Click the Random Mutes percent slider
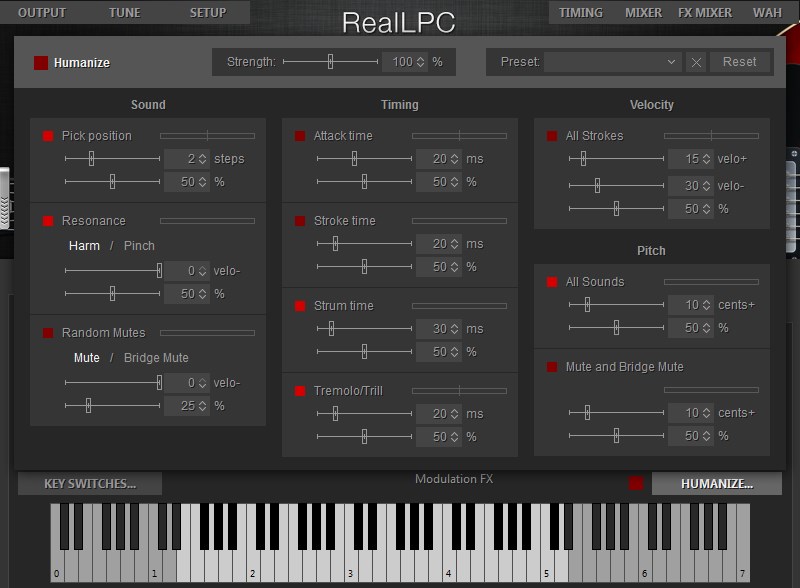The width and height of the screenshot is (800, 588). (112, 405)
